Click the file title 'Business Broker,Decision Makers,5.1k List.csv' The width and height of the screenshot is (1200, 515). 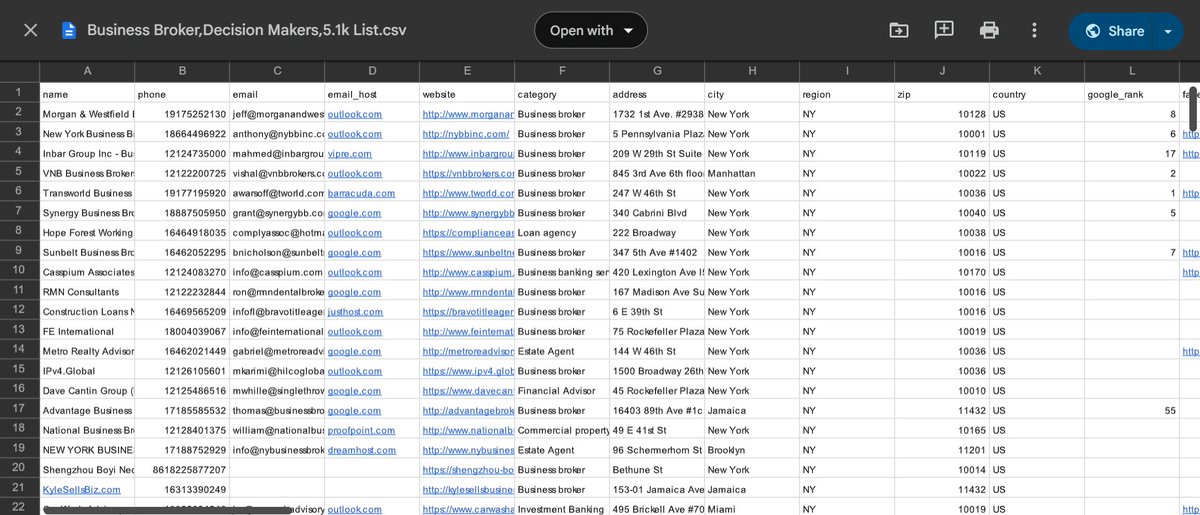click(247, 30)
